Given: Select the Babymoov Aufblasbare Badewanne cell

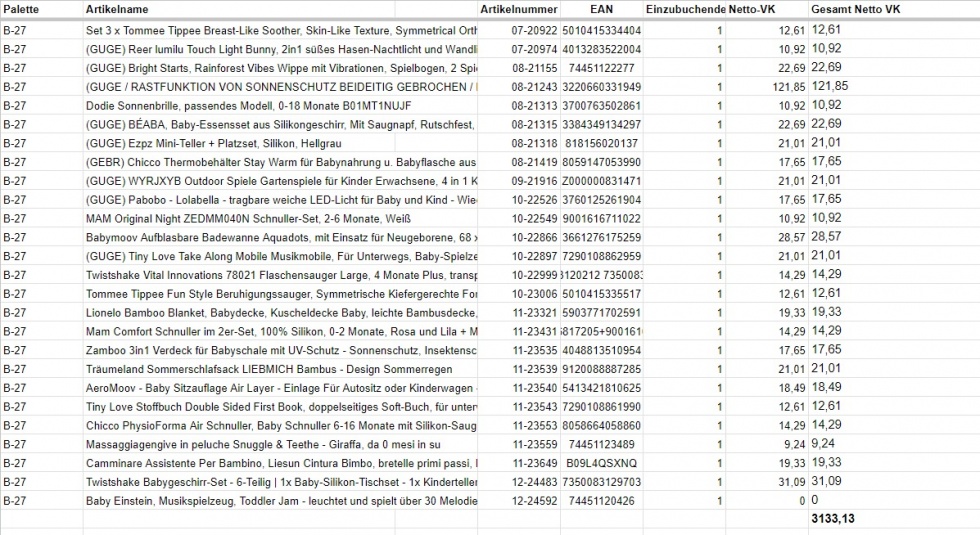Looking at the screenshot, I should tap(281, 238).
